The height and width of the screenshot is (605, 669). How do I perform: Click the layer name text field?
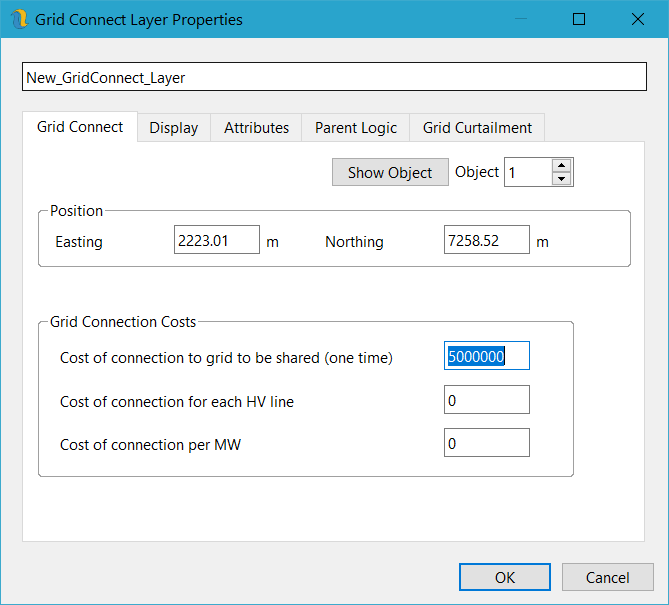(x=334, y=77)
